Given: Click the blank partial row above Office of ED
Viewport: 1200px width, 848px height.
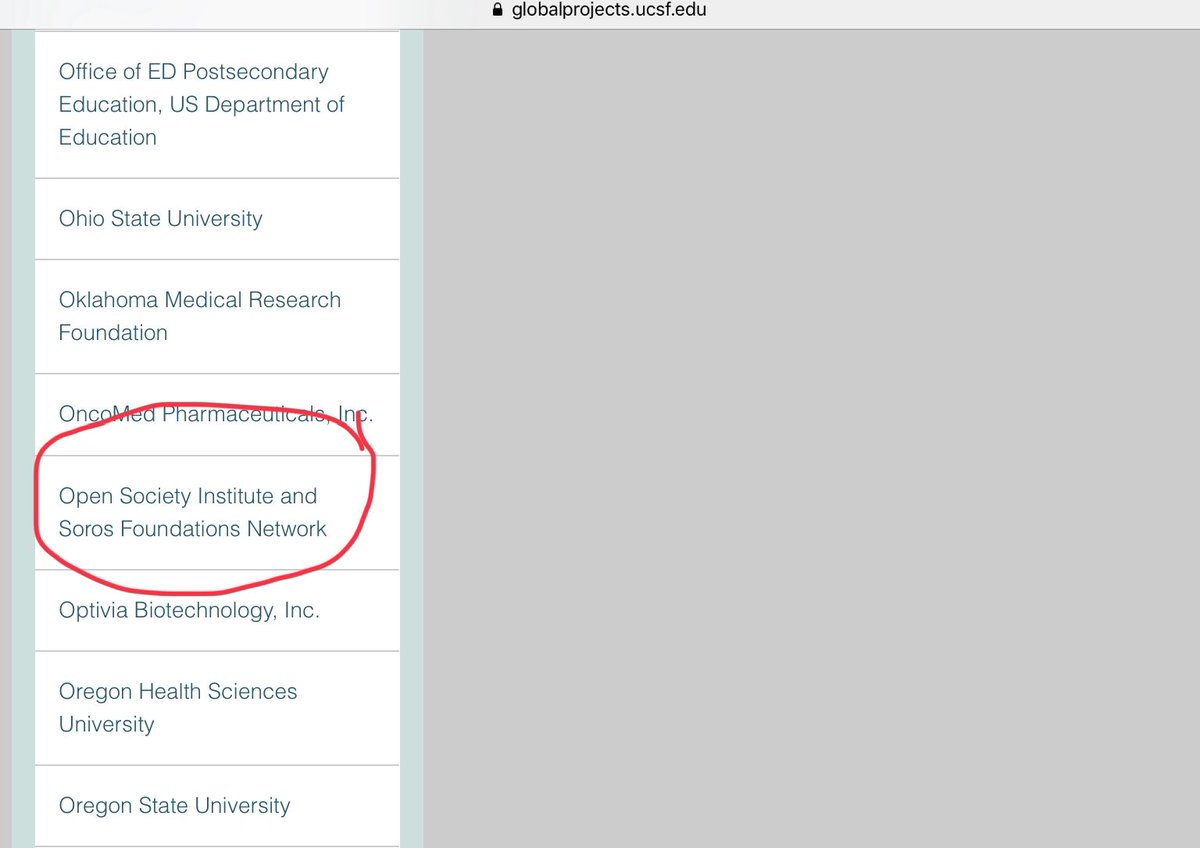Looking at the screenshot, I should click(217, 38).
